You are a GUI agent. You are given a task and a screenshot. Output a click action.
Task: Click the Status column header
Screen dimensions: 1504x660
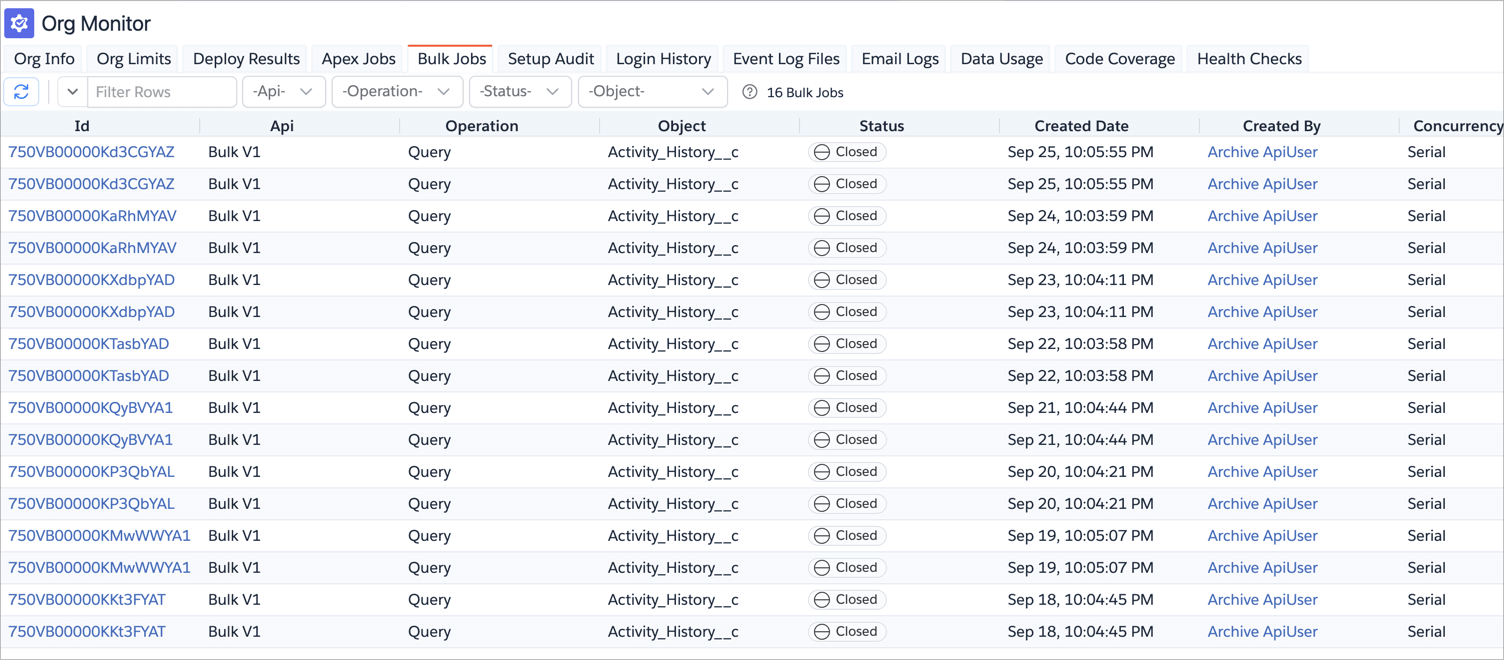881,126
